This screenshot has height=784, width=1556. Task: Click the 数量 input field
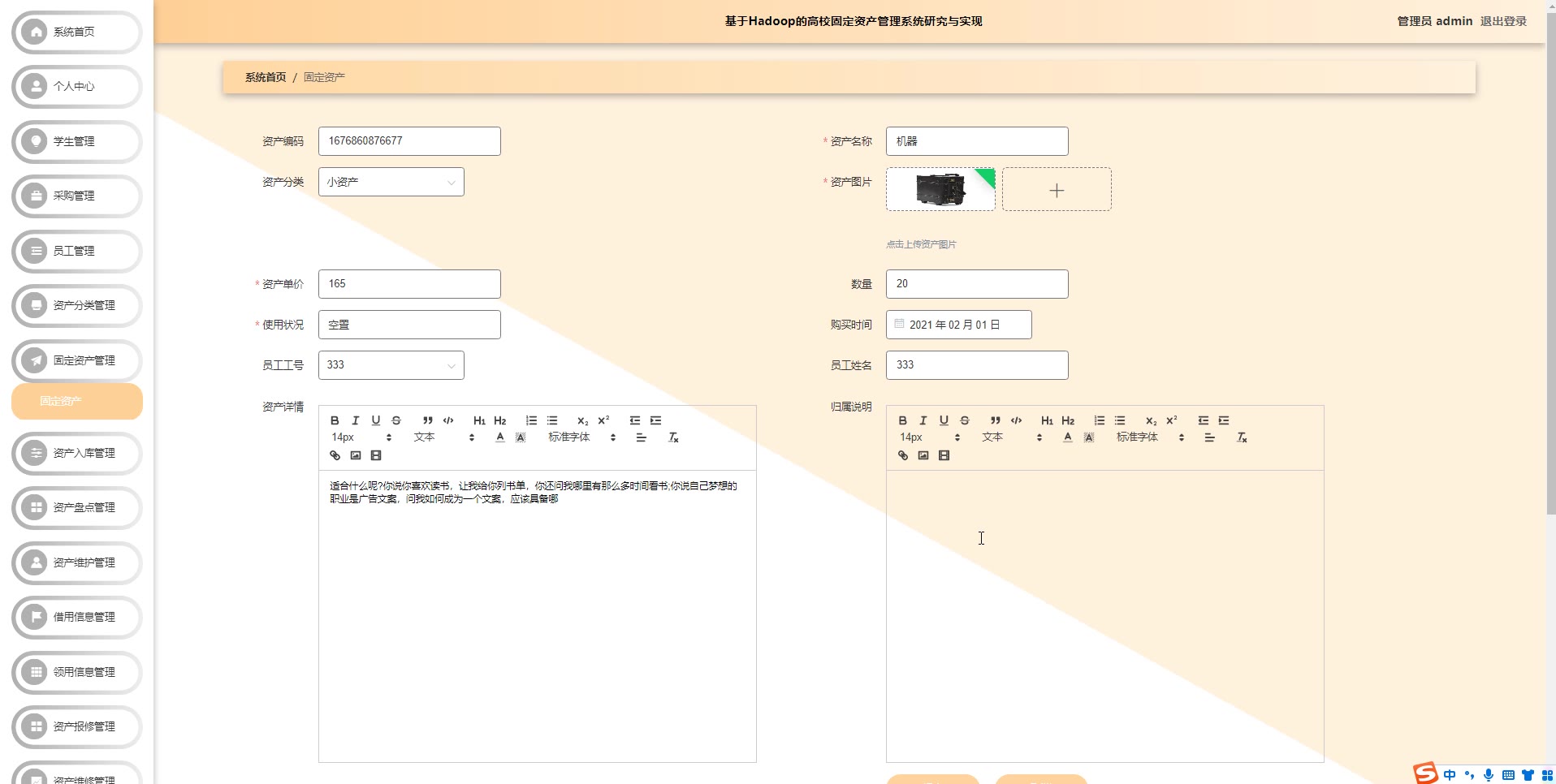tap(977, 284)
